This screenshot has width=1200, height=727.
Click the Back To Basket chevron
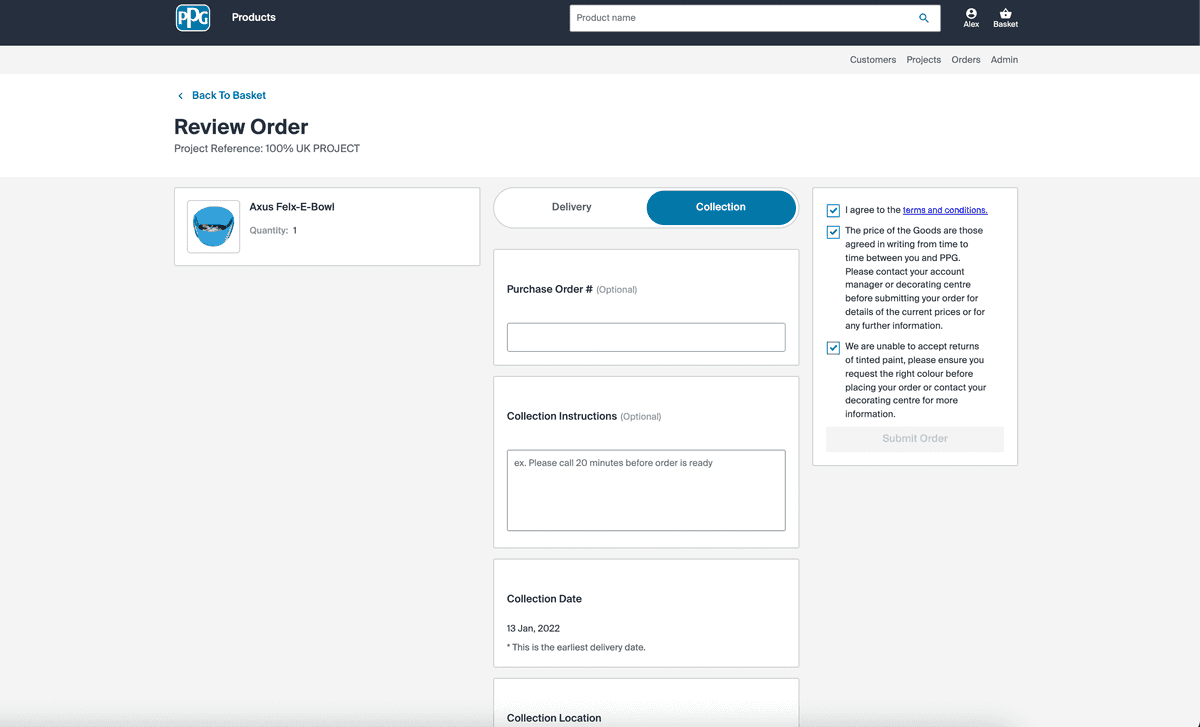tap(181, 96)
